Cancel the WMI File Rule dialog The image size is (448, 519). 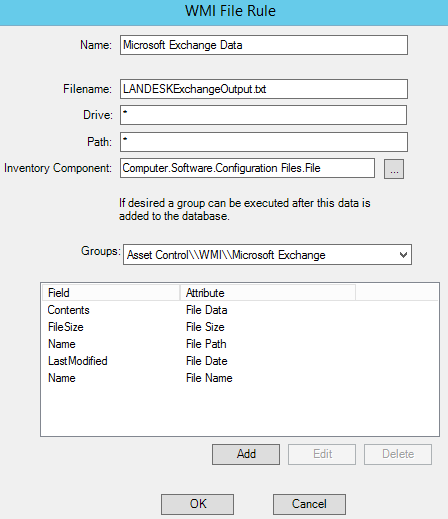[309, 504]
